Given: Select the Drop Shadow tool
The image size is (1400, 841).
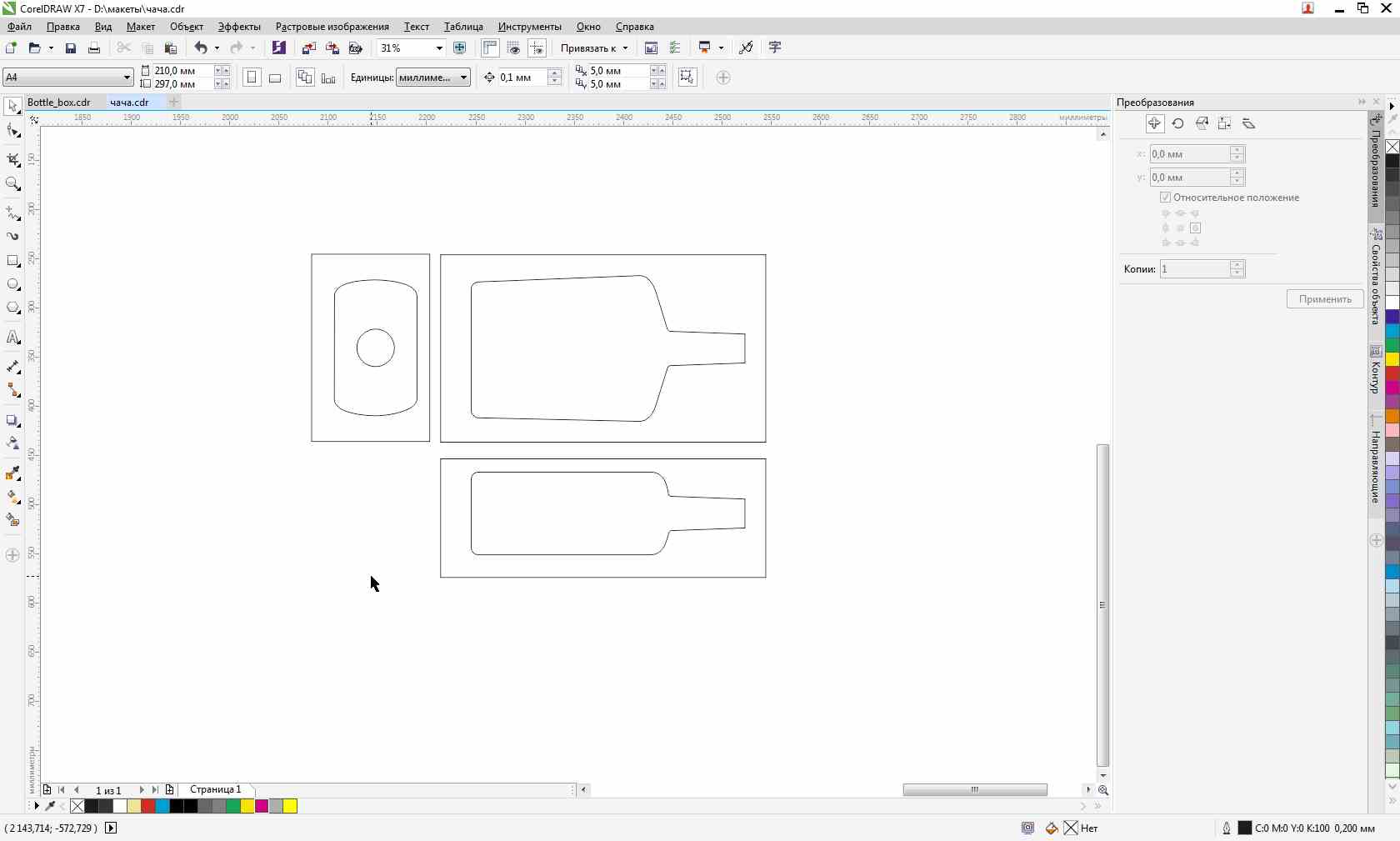Looking at the screenshot, I should coord(12,420).
